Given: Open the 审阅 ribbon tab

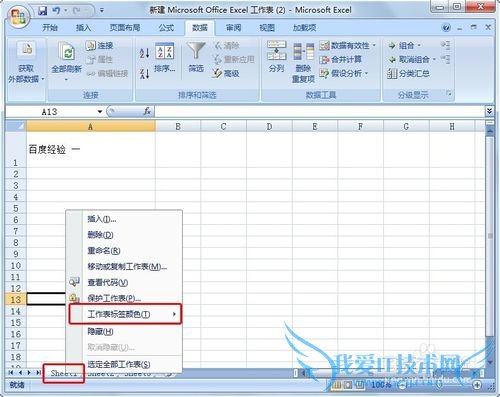Looking at the screenshot, I should (233, 28).
